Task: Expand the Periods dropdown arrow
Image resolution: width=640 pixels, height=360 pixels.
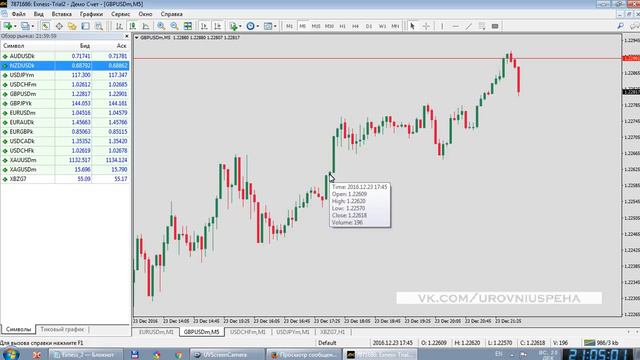Action: click(x=258, y=26)
